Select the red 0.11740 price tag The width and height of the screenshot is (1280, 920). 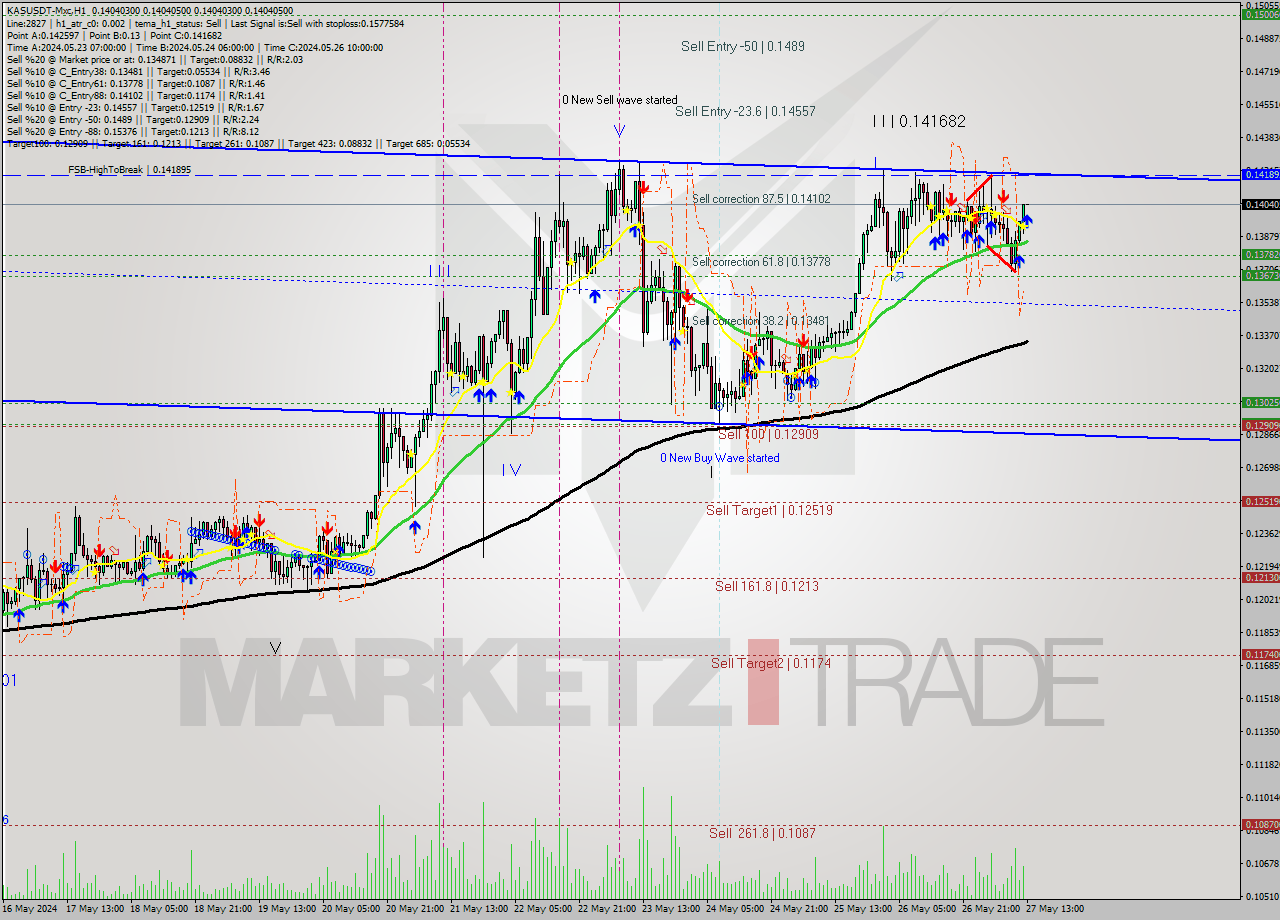tap(1260, 654)
